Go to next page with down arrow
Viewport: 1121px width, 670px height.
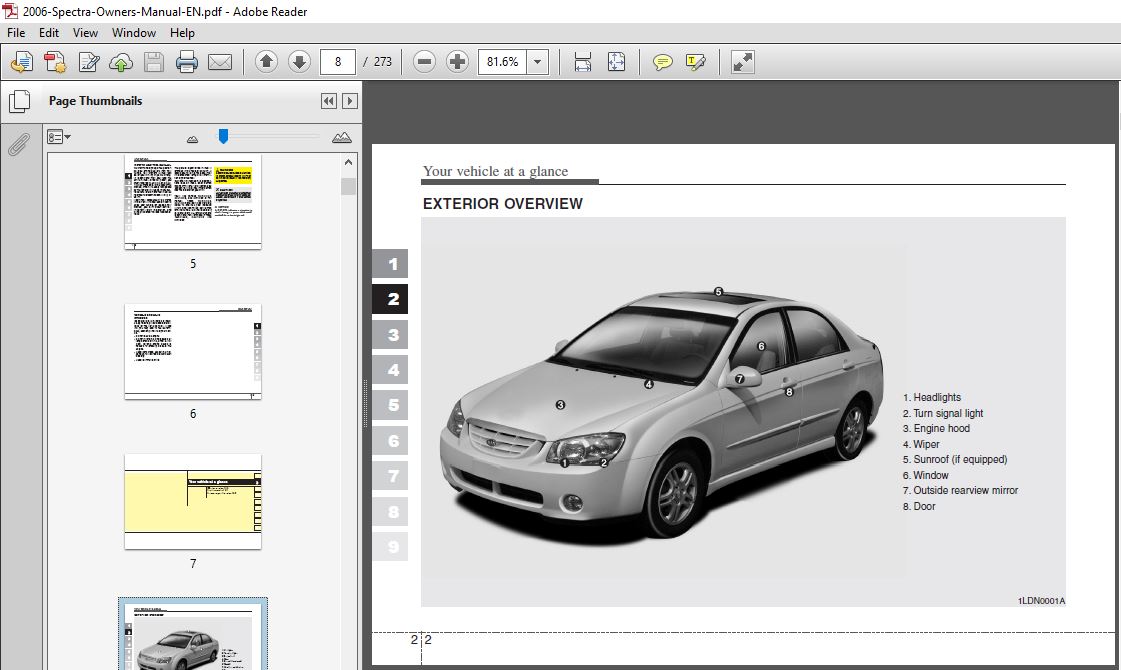pos(299,62)
